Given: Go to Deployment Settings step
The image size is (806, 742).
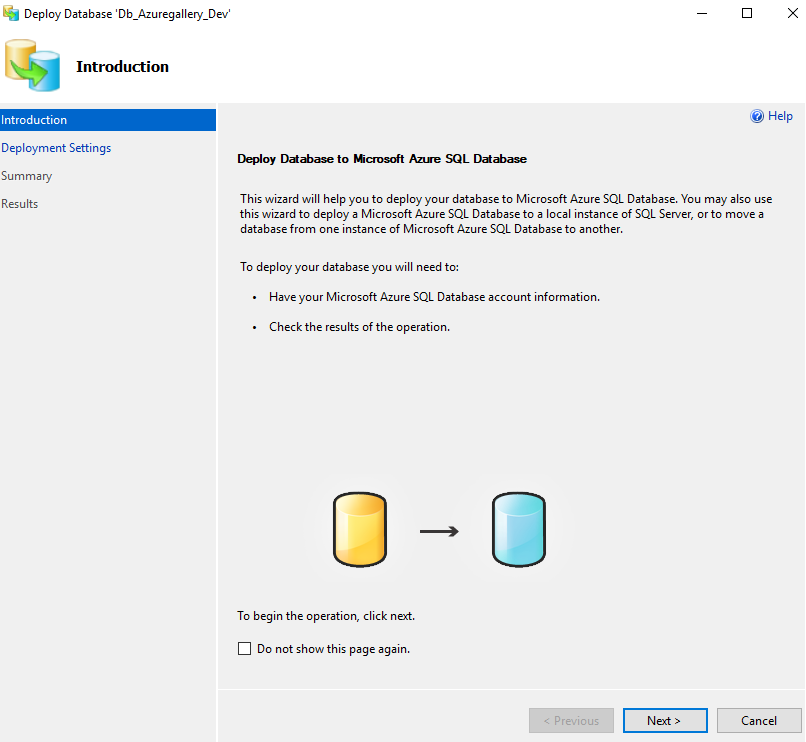Looking at the screenshot, I should (x=56, y=148).
